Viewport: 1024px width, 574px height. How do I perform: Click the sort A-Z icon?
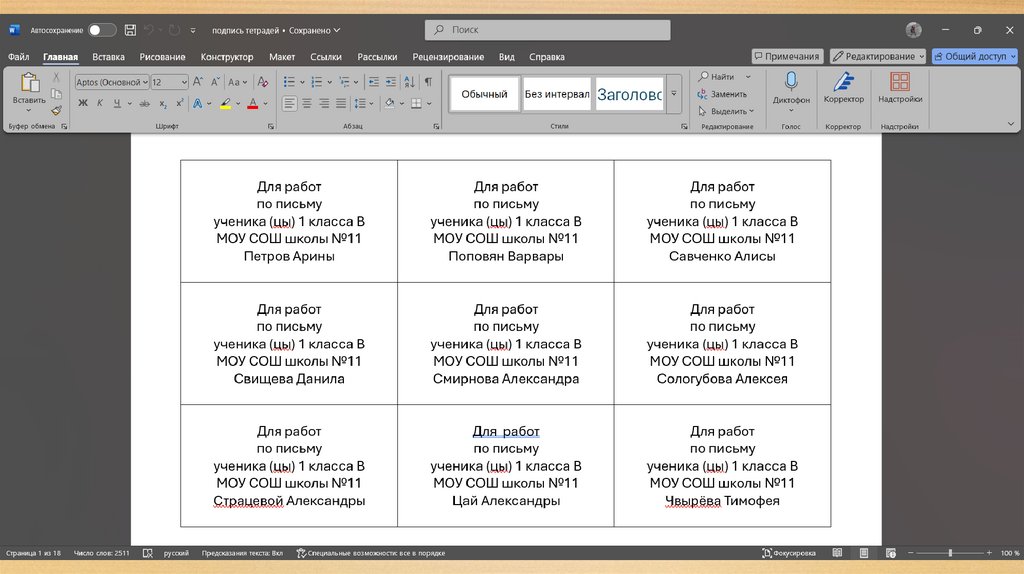tap(407, 82)
